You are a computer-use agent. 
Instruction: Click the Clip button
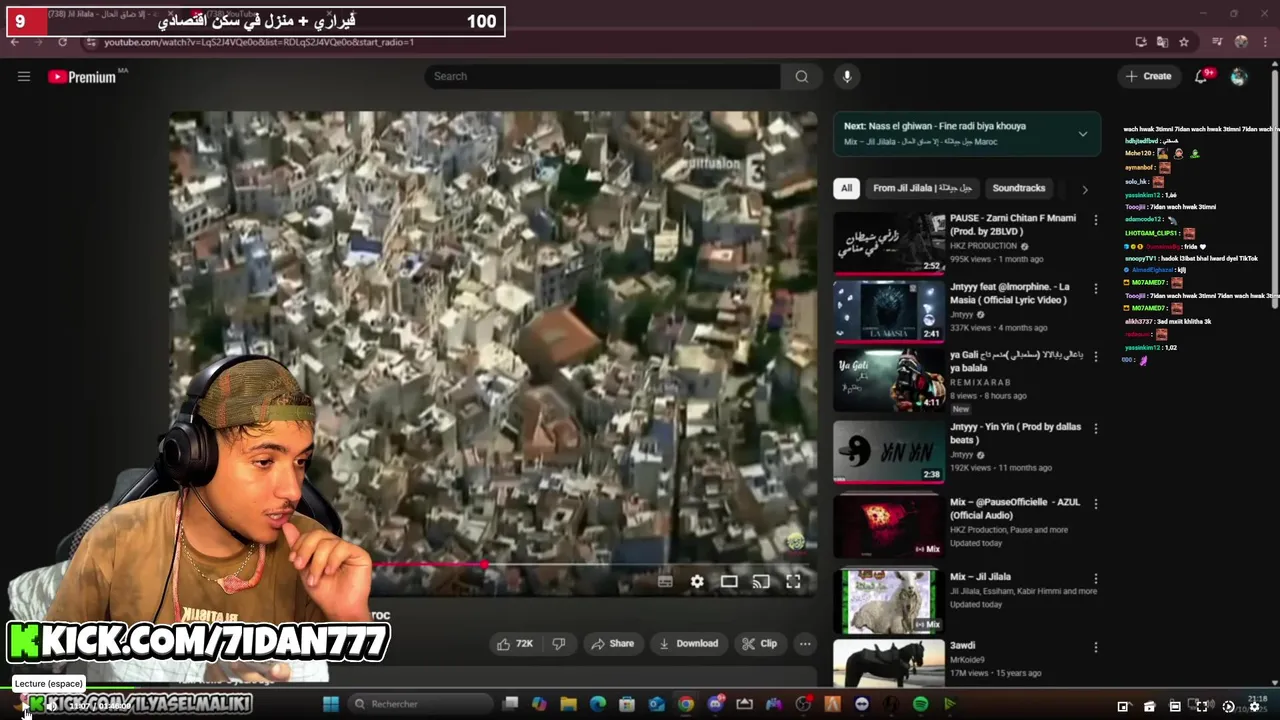[x=759, y=644]
